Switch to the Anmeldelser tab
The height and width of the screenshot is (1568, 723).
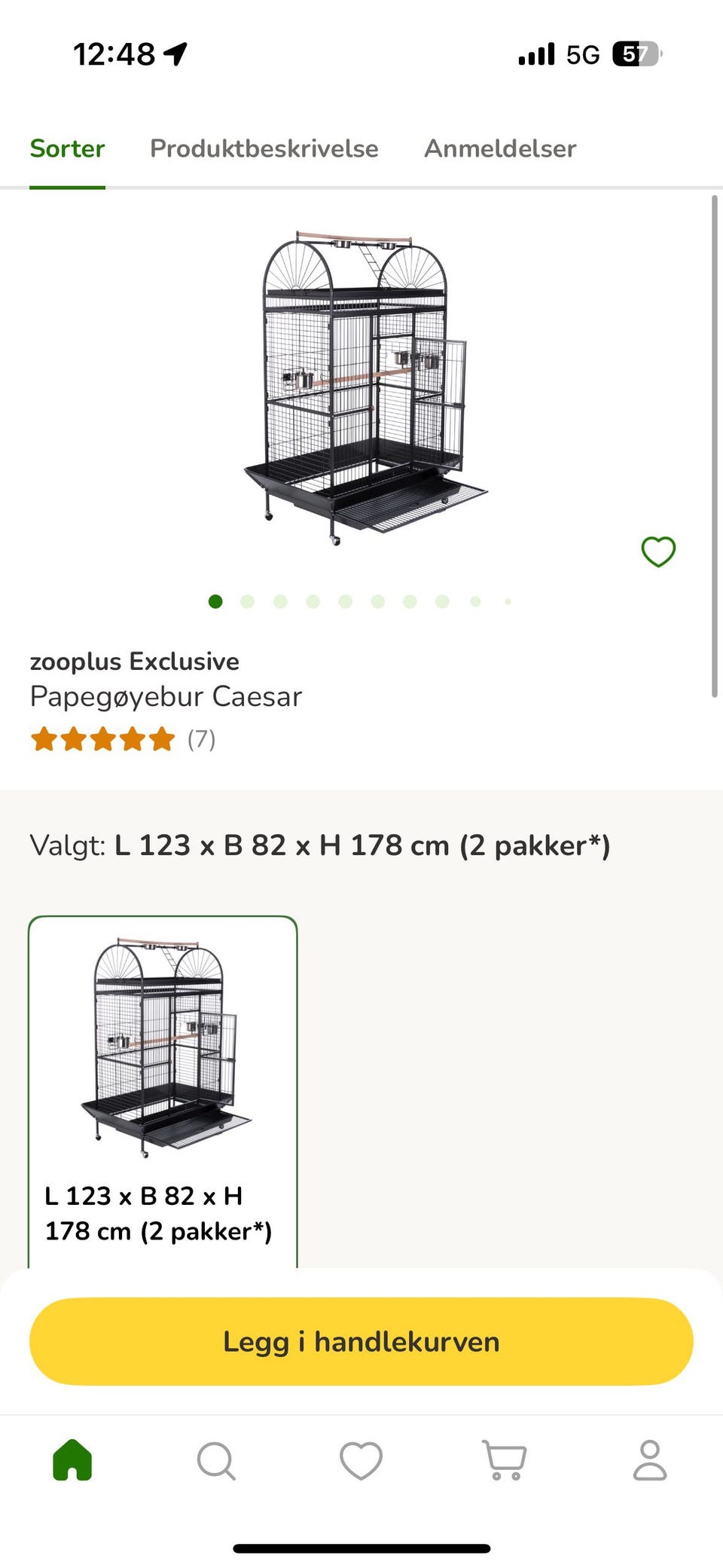500,148
